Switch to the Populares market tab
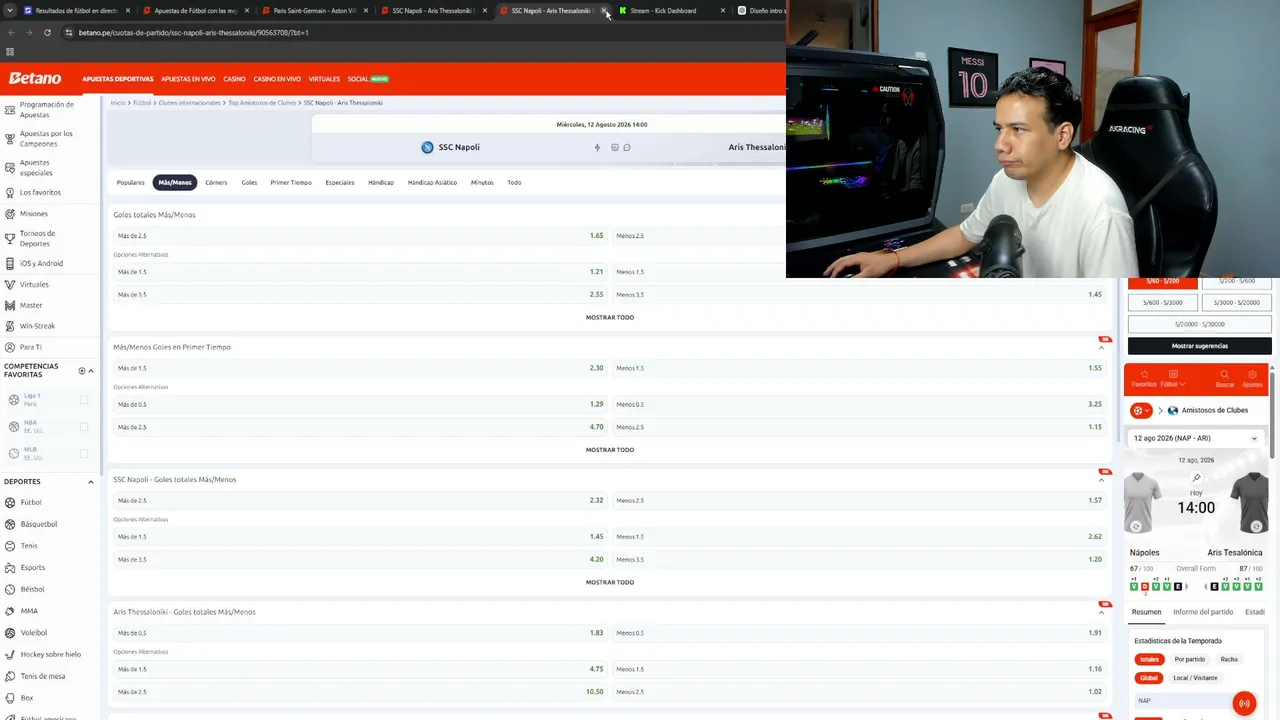 point(131,182)
